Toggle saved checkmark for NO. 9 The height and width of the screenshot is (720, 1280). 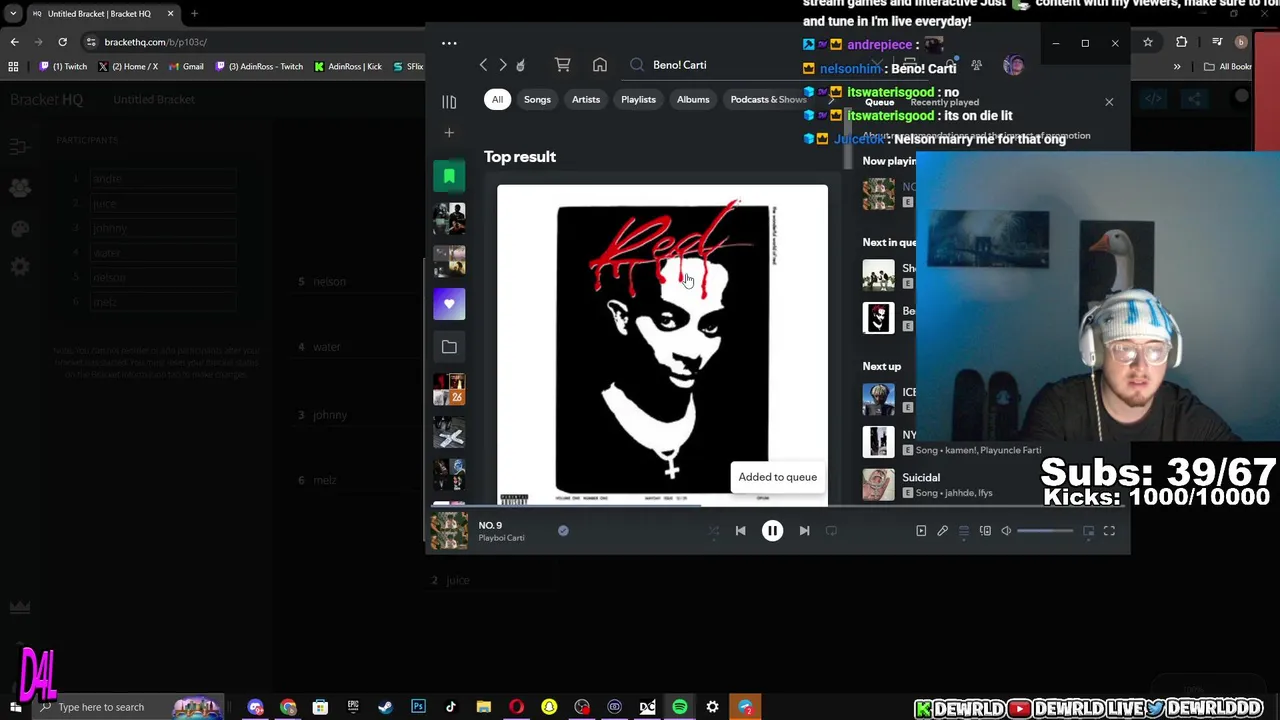[563, 531]
